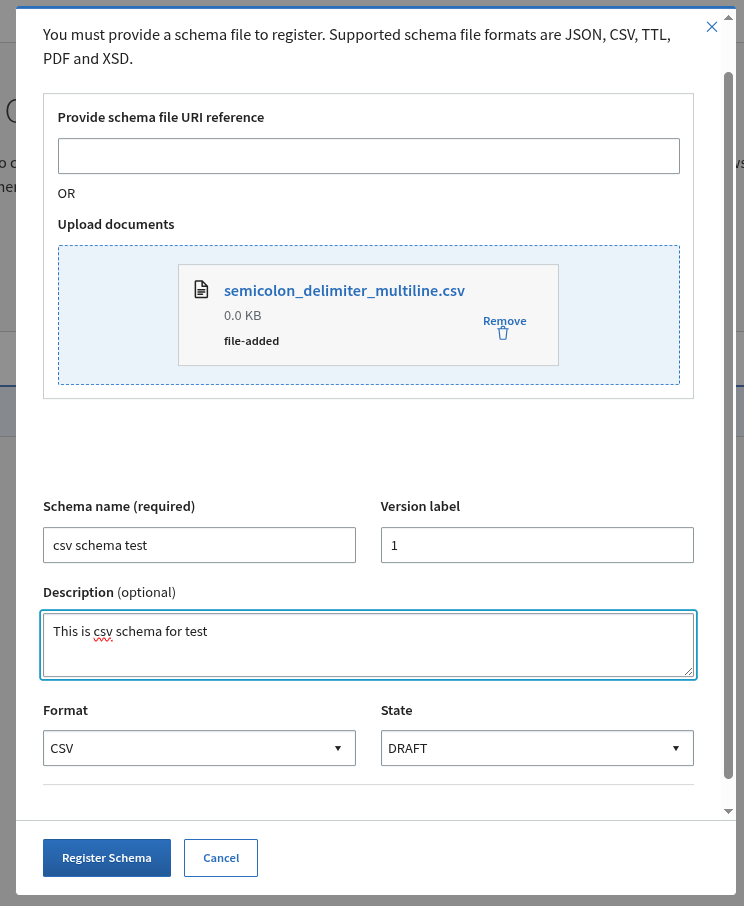This screenshot has height=906, width=744.
Task: Expand the State dropdown showing DRAFT
Action: click(x=537, y=748)
